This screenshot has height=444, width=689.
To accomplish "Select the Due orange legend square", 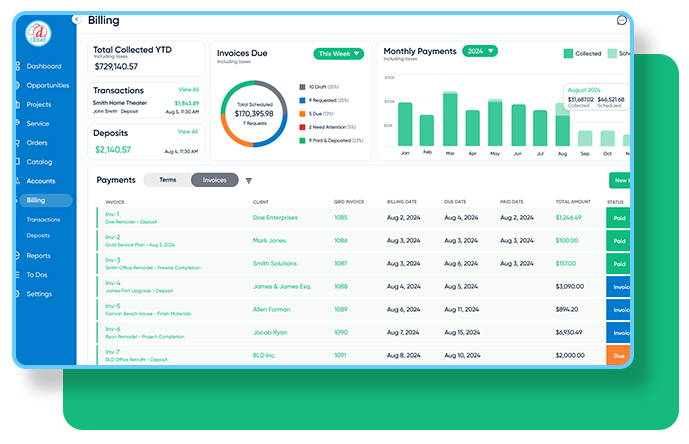I will point(302,114).
